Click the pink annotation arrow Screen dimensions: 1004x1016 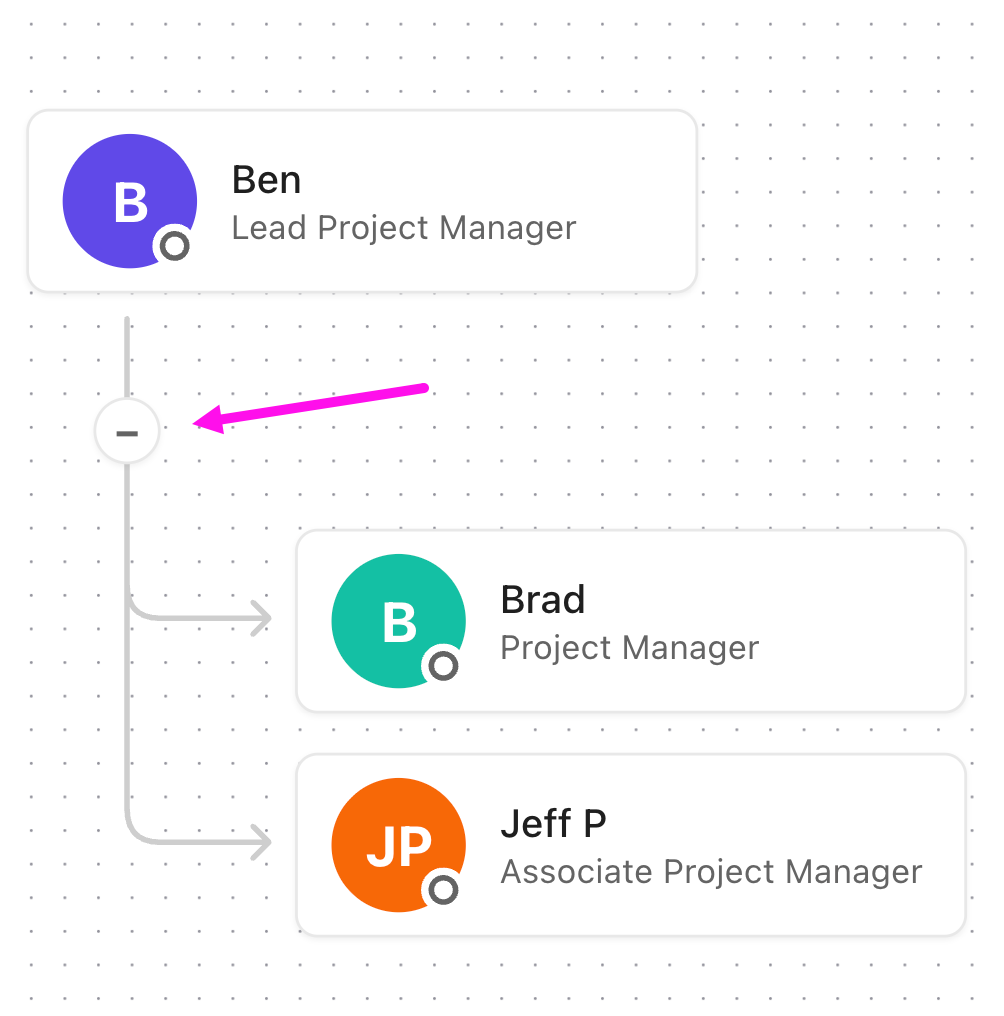click(x=311, y=408)
